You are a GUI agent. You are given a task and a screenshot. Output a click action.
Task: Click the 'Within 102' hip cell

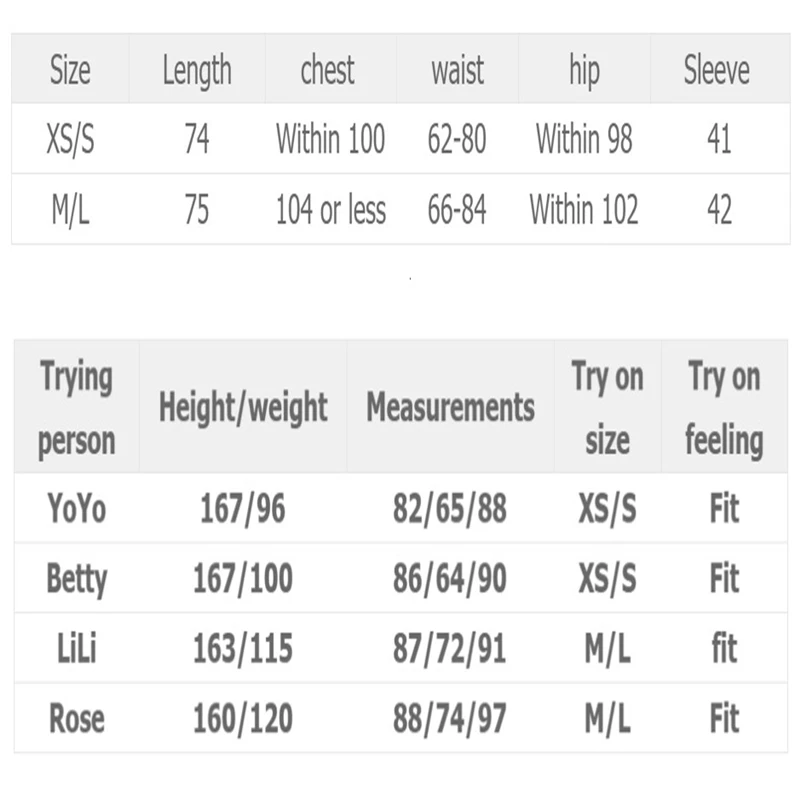click(584, 209)
